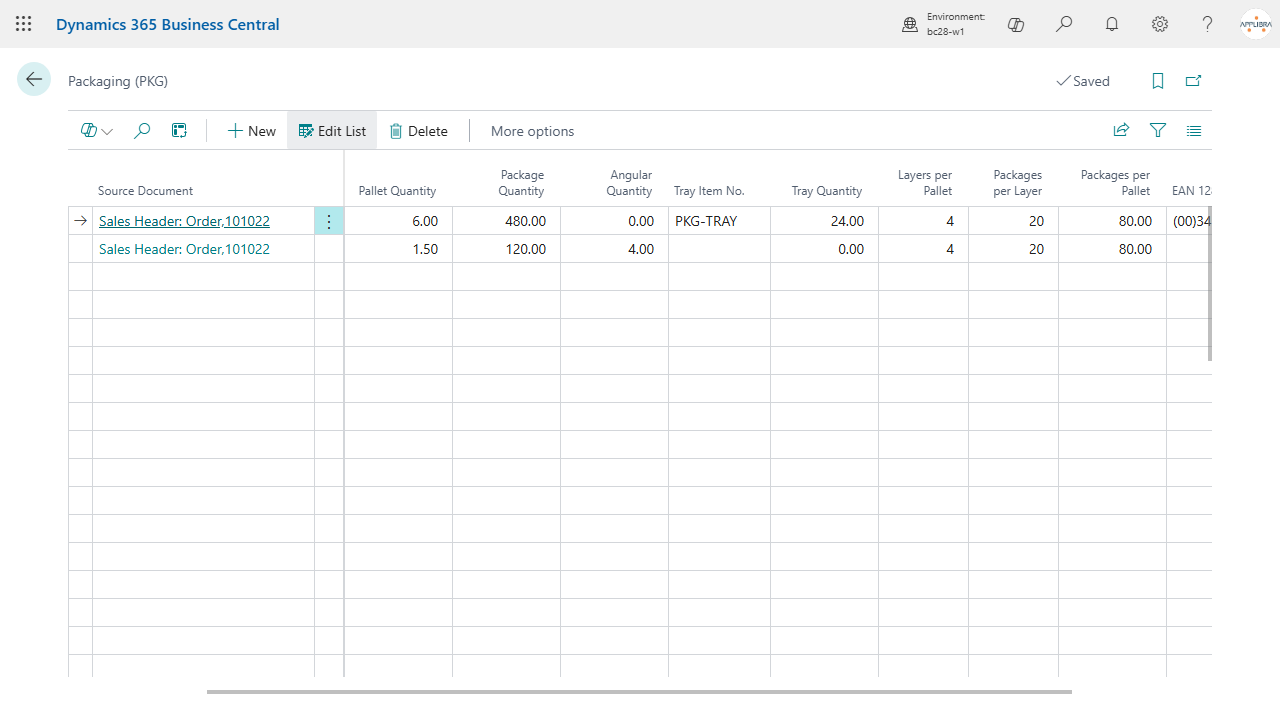Open Dynamics 365 Business Central home
This screenshot has height=720, width=1280.
tap(168, 24)
